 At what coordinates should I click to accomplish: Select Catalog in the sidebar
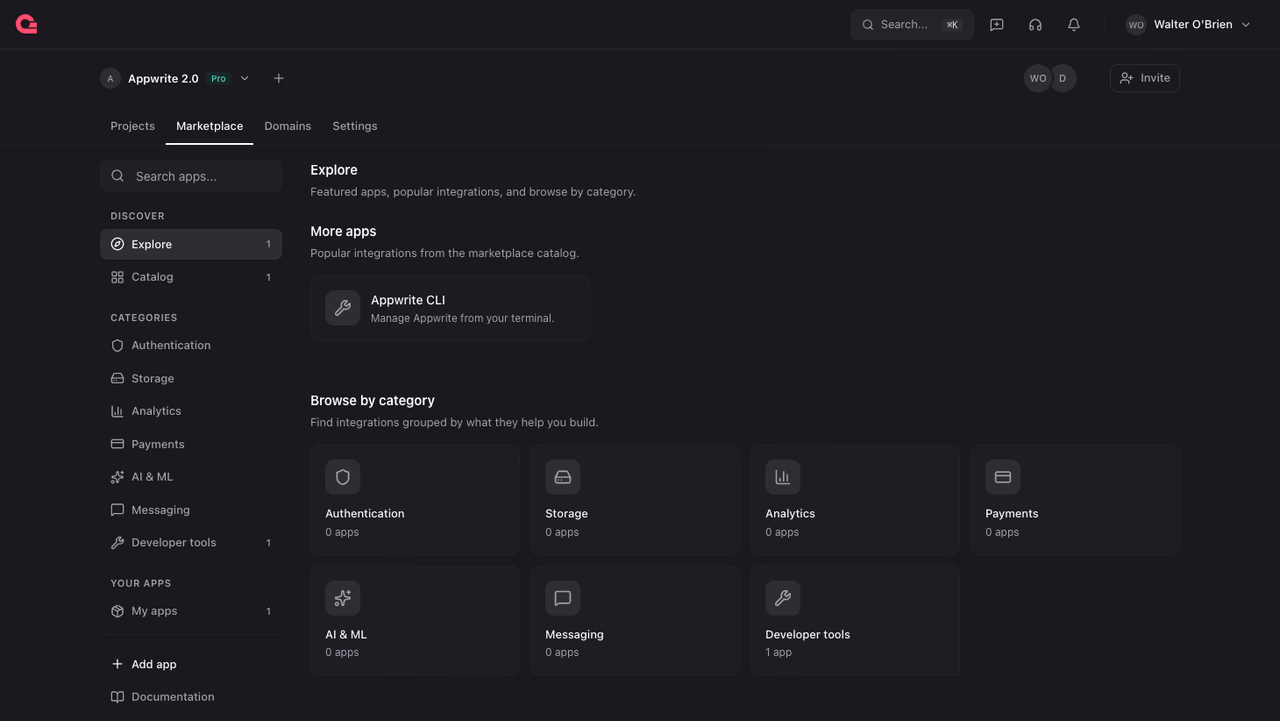191,277
